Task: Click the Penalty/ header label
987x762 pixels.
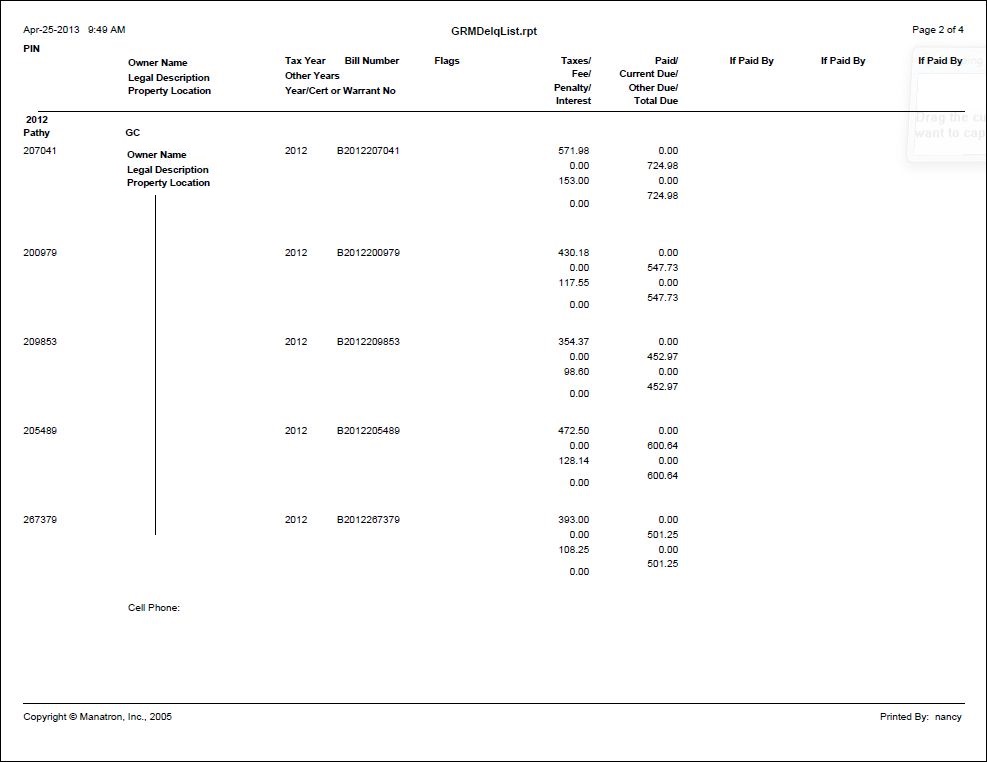Action: (x=572, y=87)
